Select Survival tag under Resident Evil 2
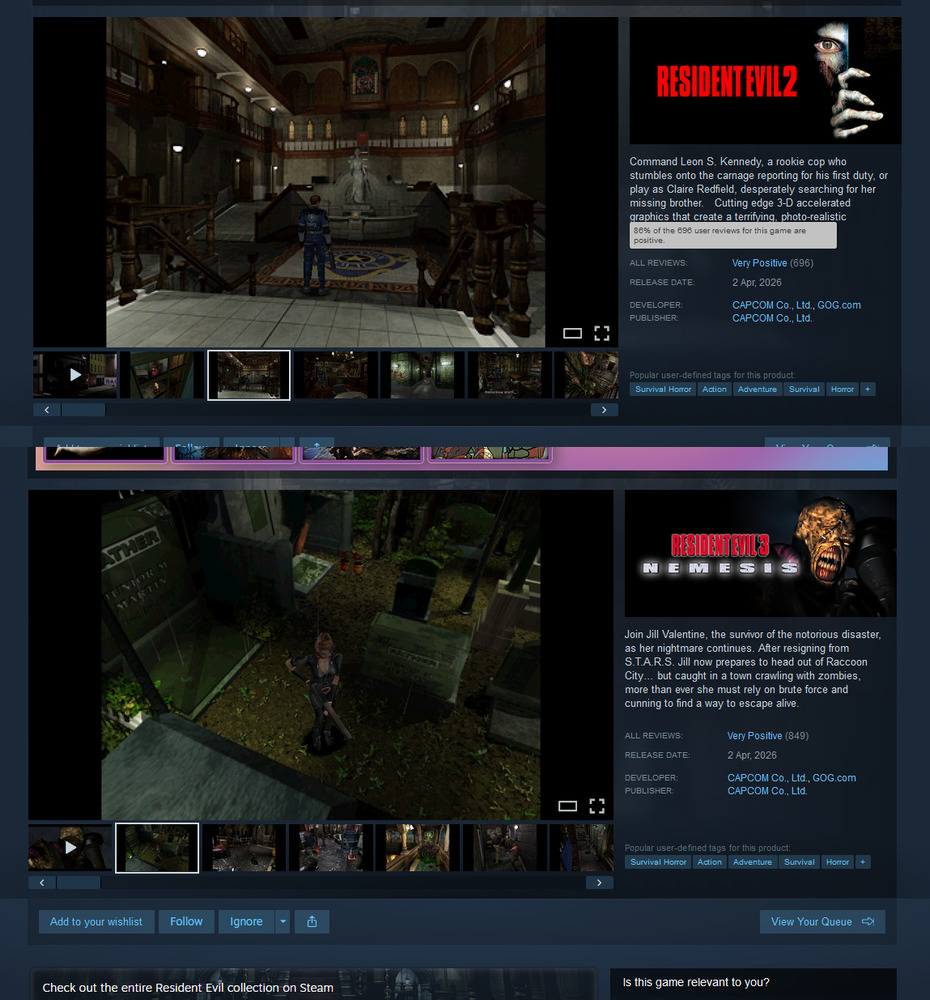Viewport: 930px width, 1000px height. [x=804, y=389]
